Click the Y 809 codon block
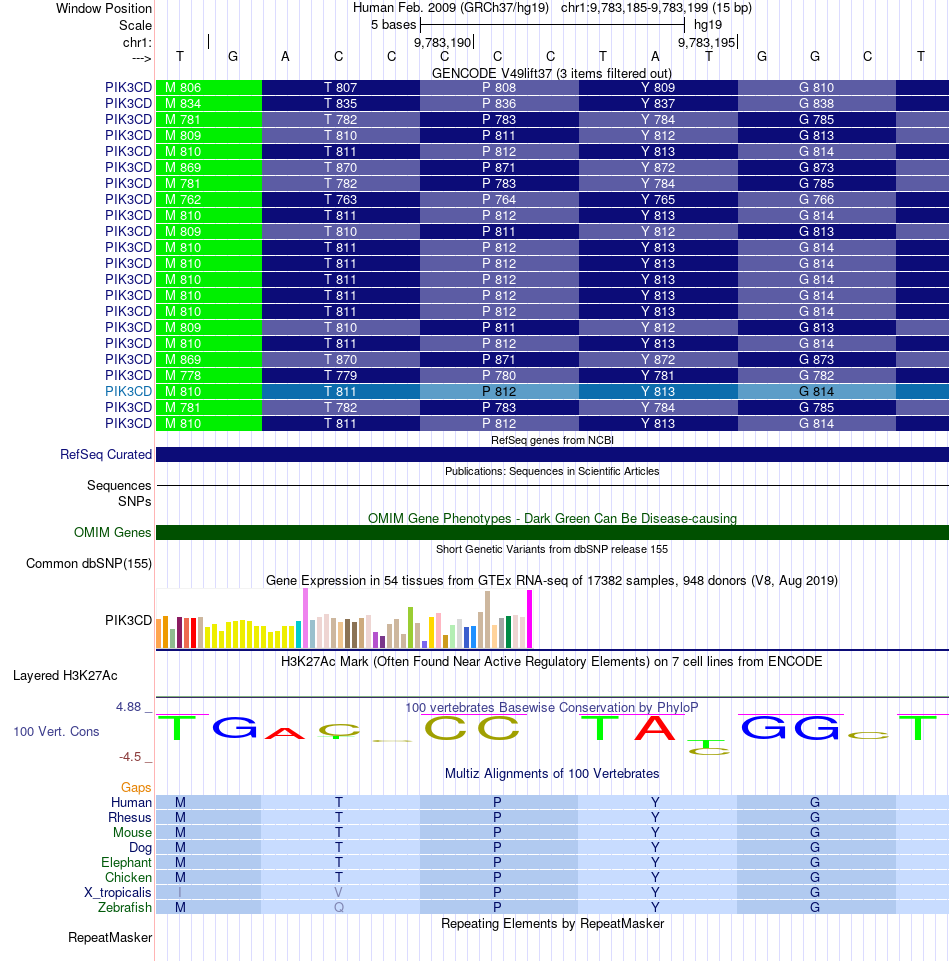This screenshot has width=950, height=961. 658,88
